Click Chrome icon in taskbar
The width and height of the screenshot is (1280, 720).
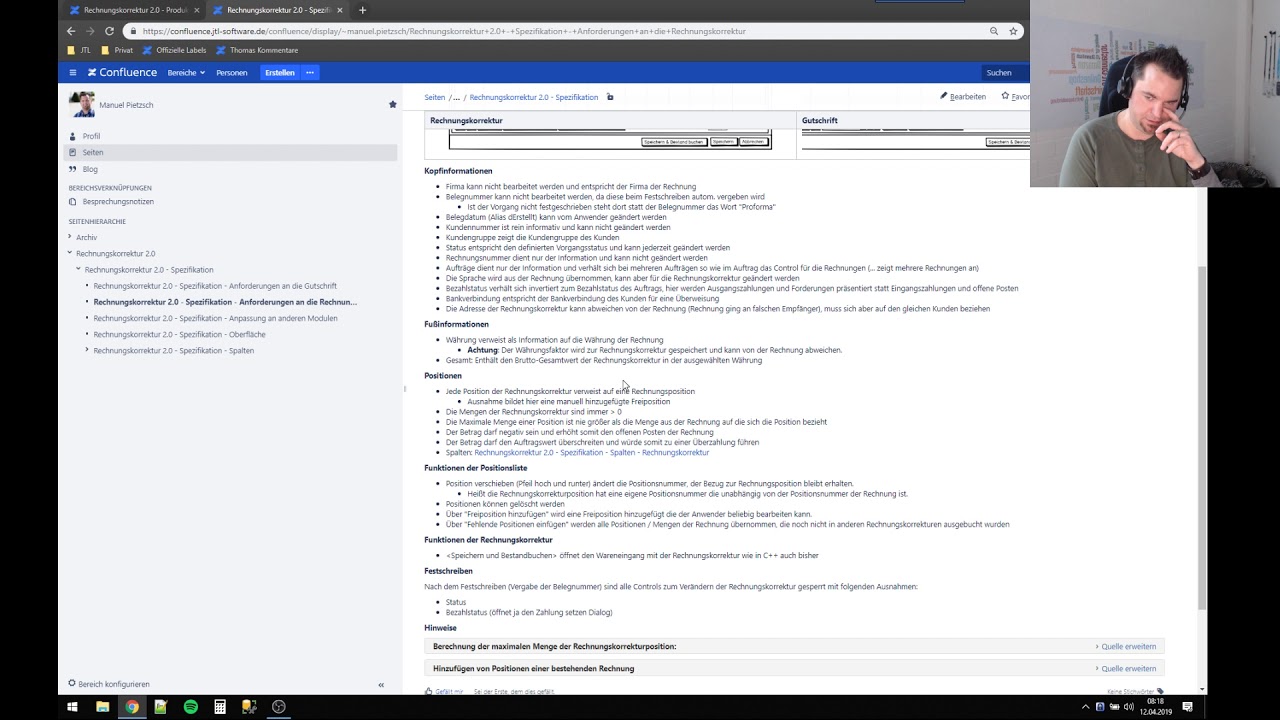pos(131,707)
